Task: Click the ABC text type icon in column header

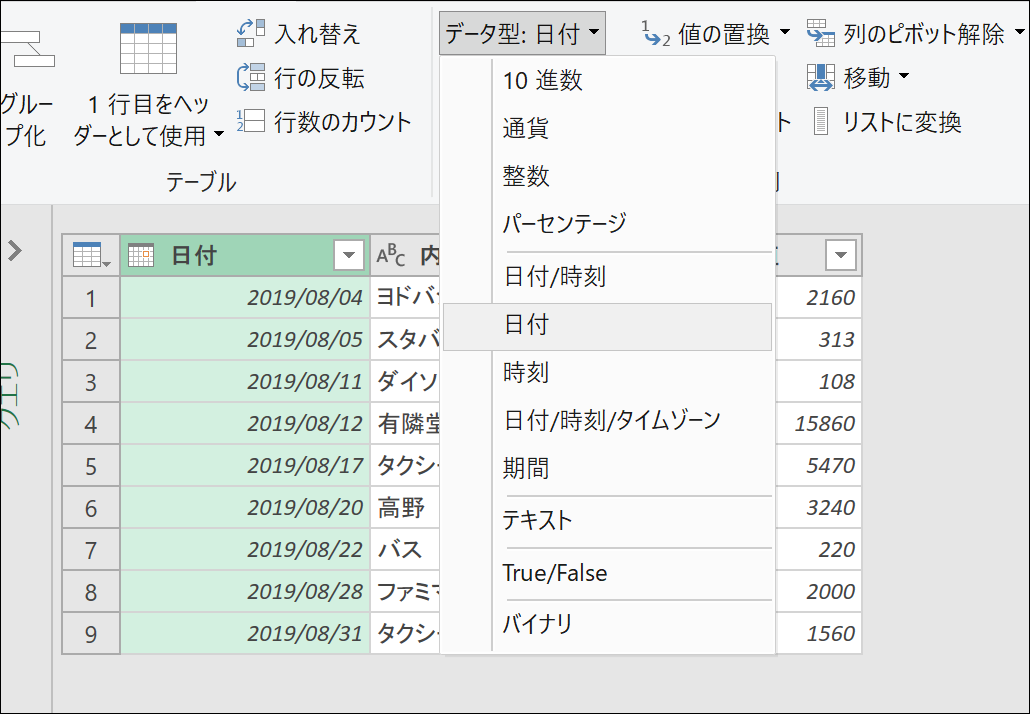Action: point(391,256)
